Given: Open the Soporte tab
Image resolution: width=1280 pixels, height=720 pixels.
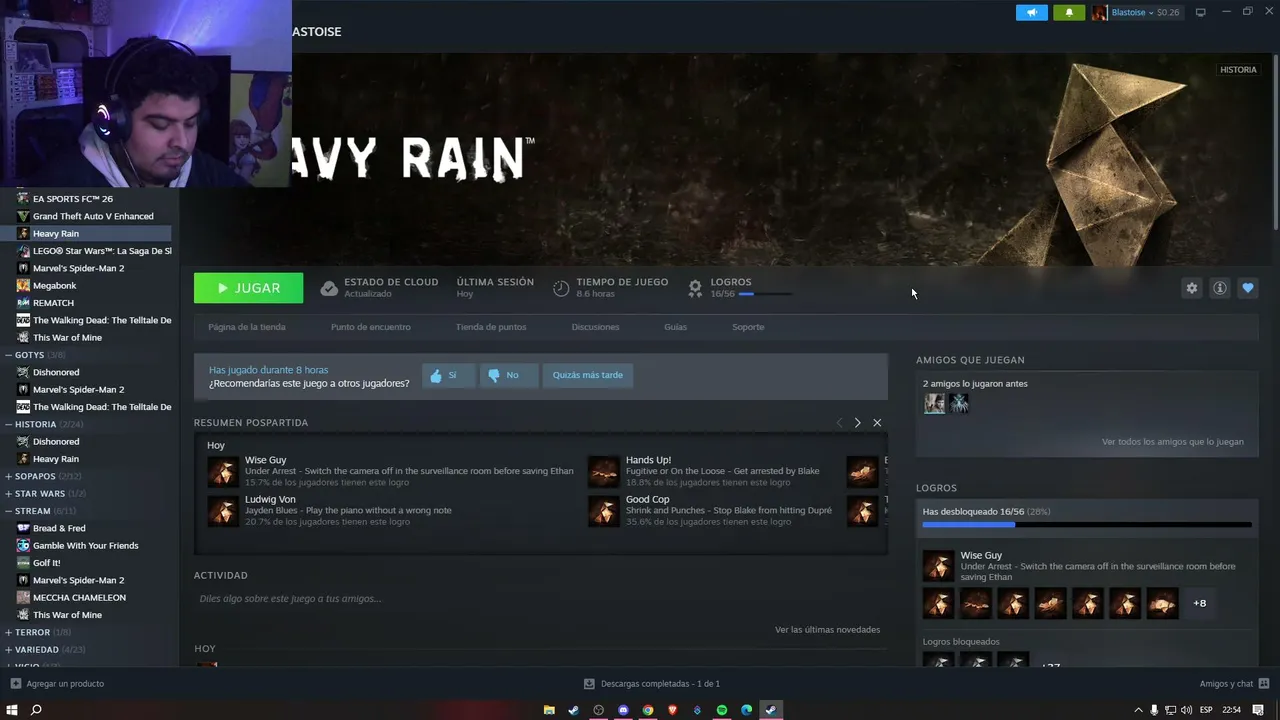Looking at the screenshot, I should tap(748, 327).
